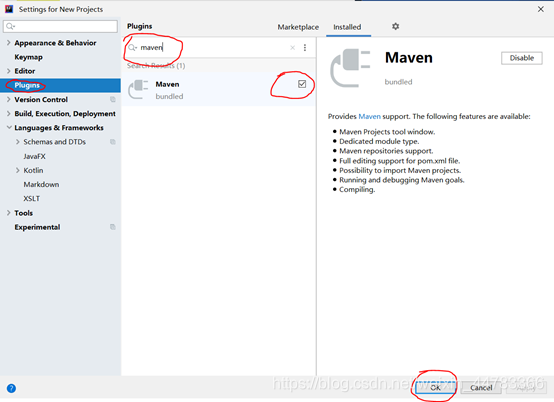Disable the Maven plugin
Image resolution: width=554 pixels, height=402 pixels.
[521, 58]
